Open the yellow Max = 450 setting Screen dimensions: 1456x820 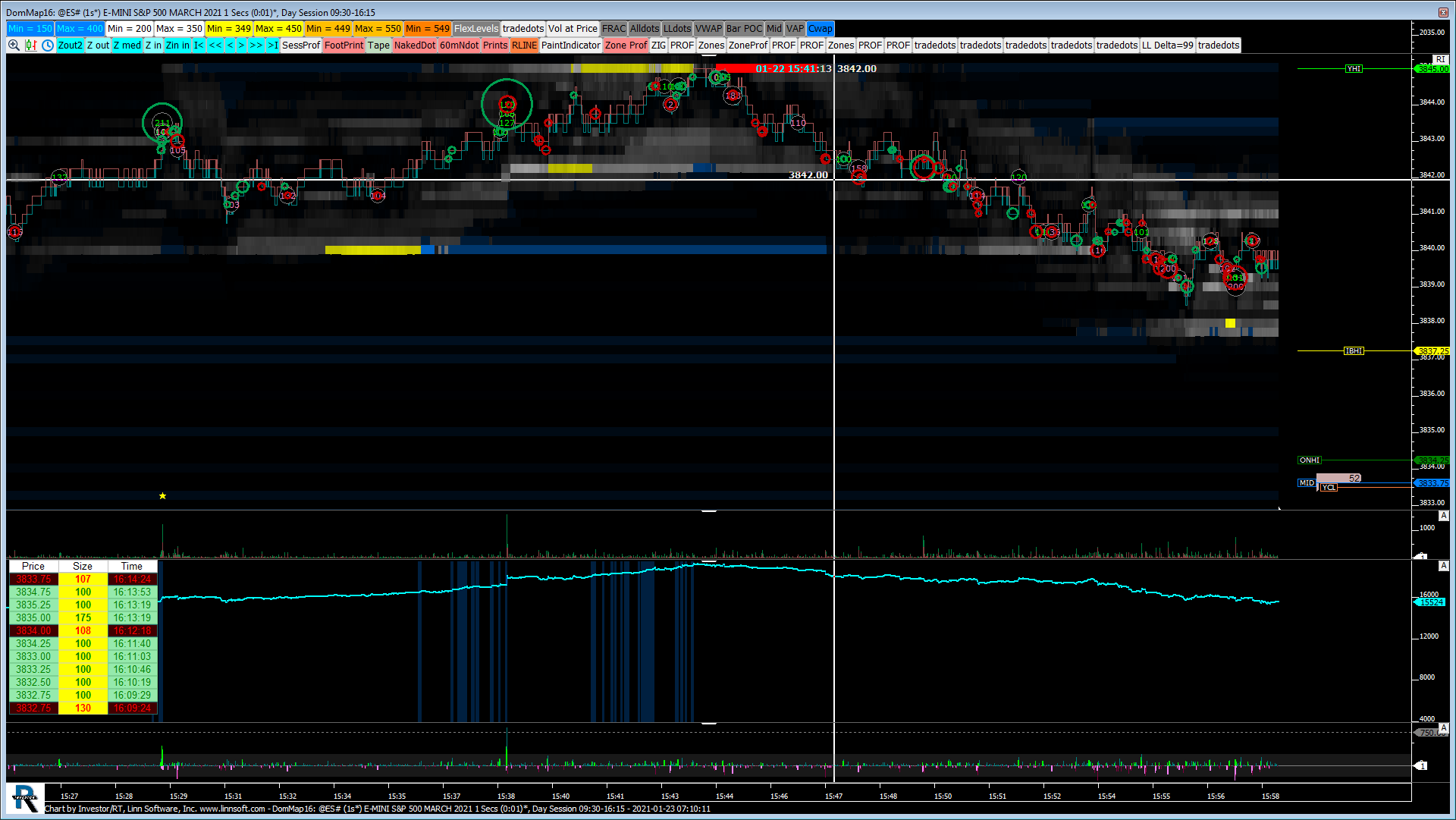[x=278, y=29]
